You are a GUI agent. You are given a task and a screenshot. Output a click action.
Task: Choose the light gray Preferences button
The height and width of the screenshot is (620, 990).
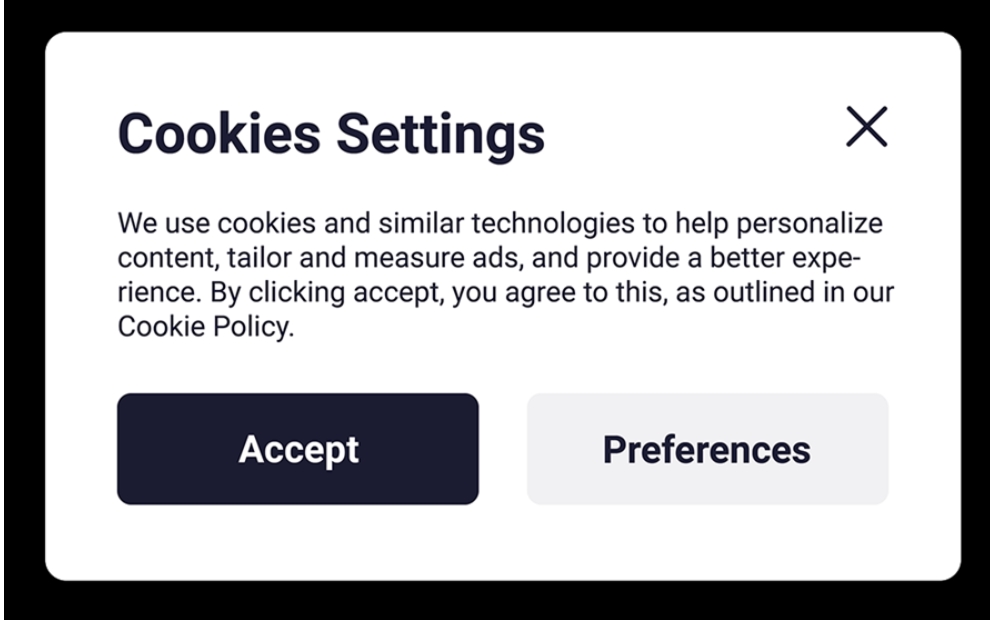click(707, 449)
